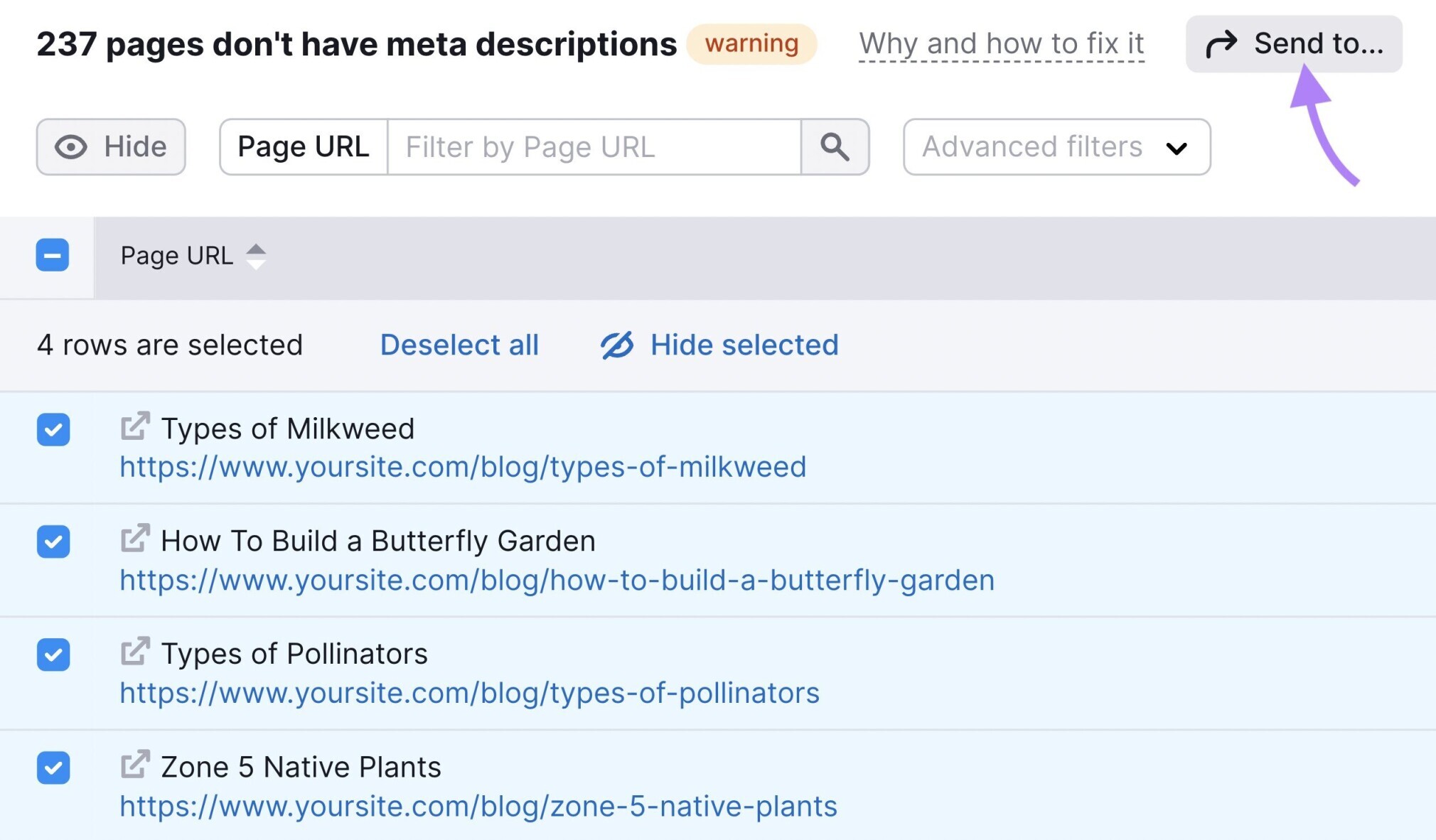Image resolution: width=1436 pixels, height=840 pixels.
Task: Focus the Filter by Page URL field
Action: click(x=594, y=146)
